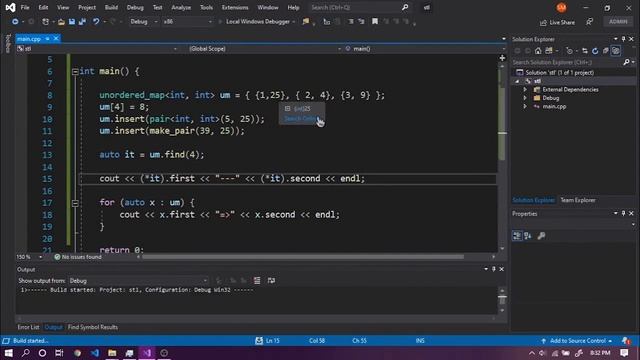Image resolution: width=640 pixels, height=360 pixels.
Task: Open the File menu
Action: 25,7
